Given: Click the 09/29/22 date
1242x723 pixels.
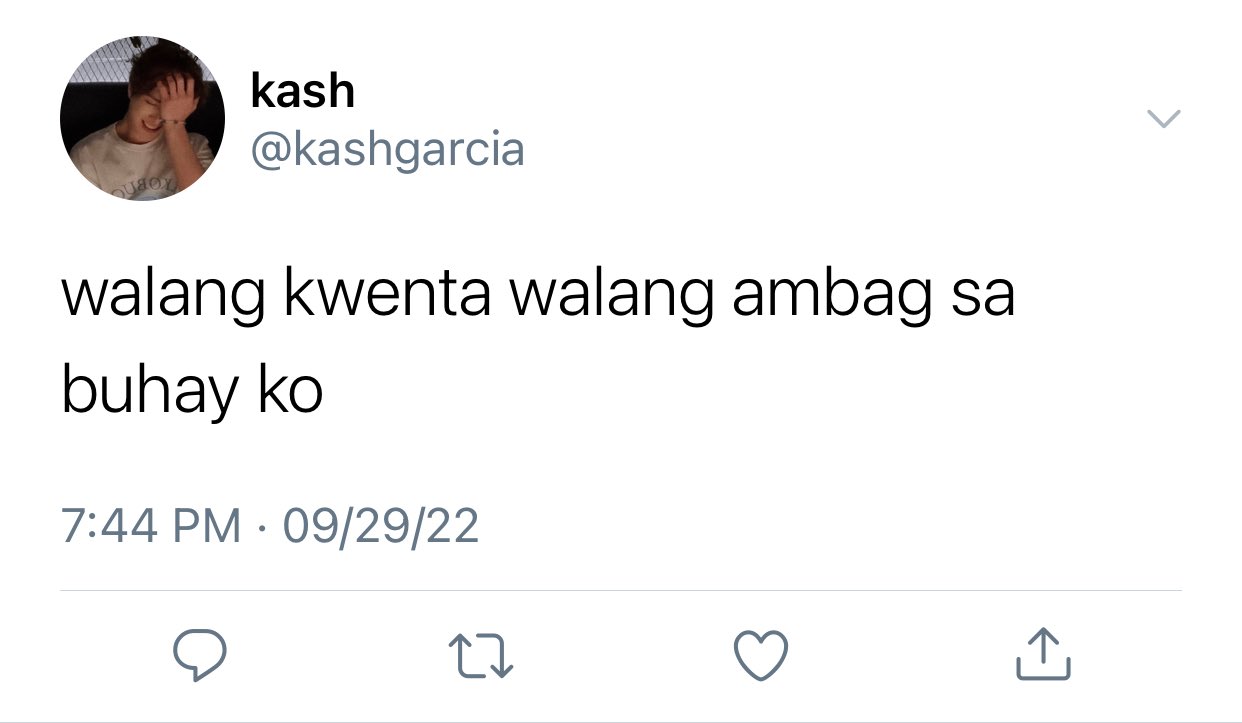Looking at the screenshot, I should point(381,526).
